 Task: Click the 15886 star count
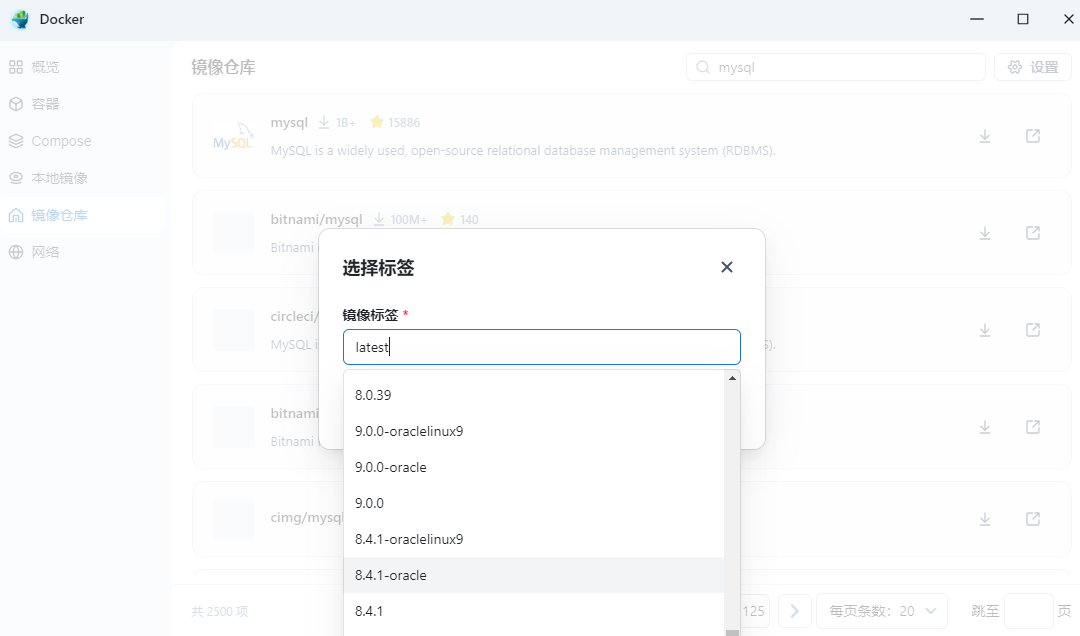click(404, 123)
